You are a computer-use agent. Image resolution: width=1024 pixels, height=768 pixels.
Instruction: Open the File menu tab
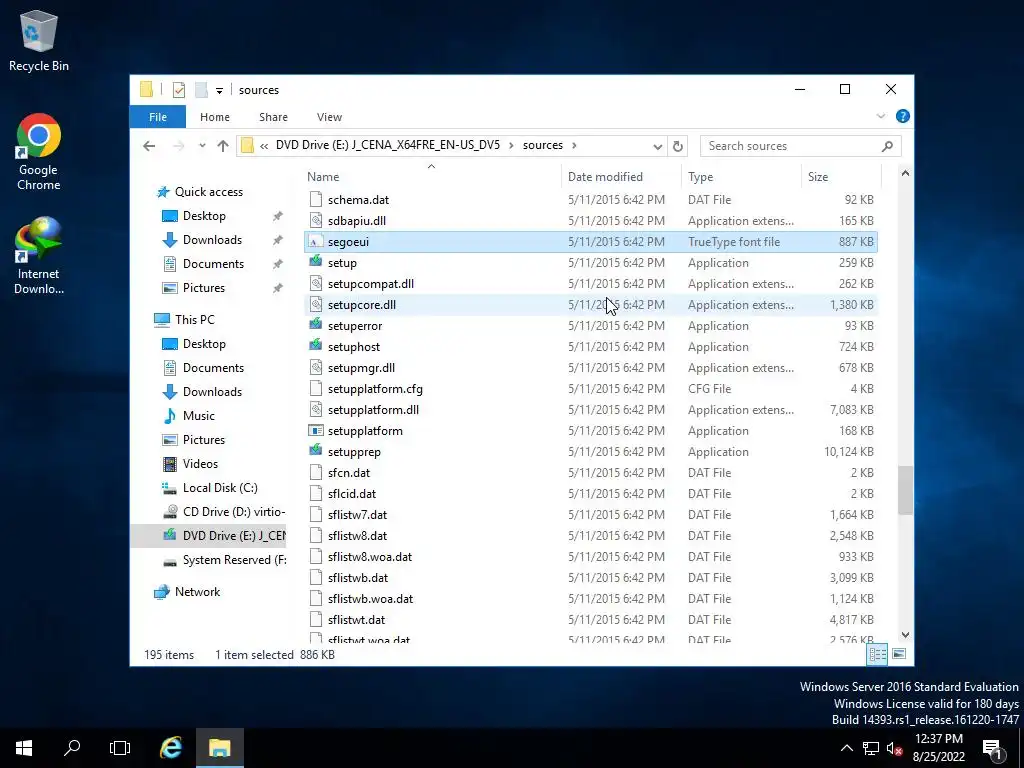(x=157, y=117)
